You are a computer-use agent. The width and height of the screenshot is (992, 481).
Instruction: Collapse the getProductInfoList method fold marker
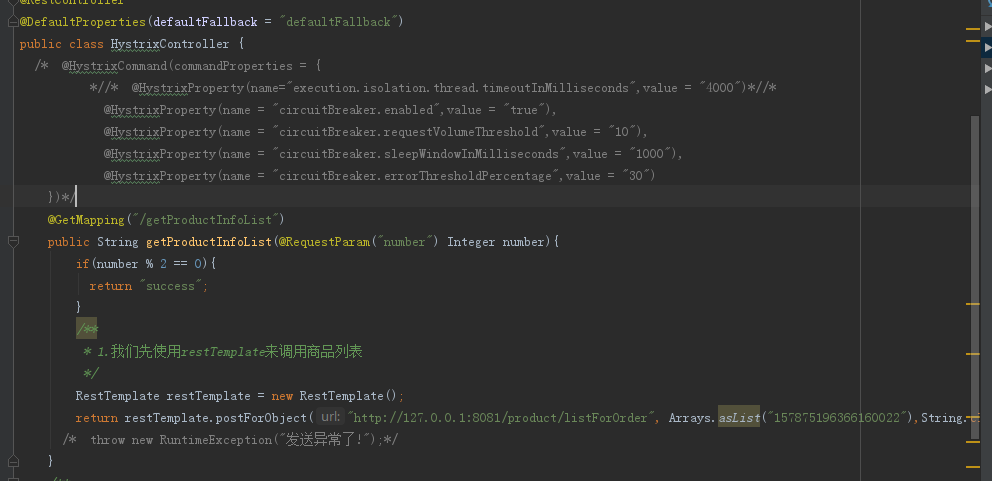[12, 242]
